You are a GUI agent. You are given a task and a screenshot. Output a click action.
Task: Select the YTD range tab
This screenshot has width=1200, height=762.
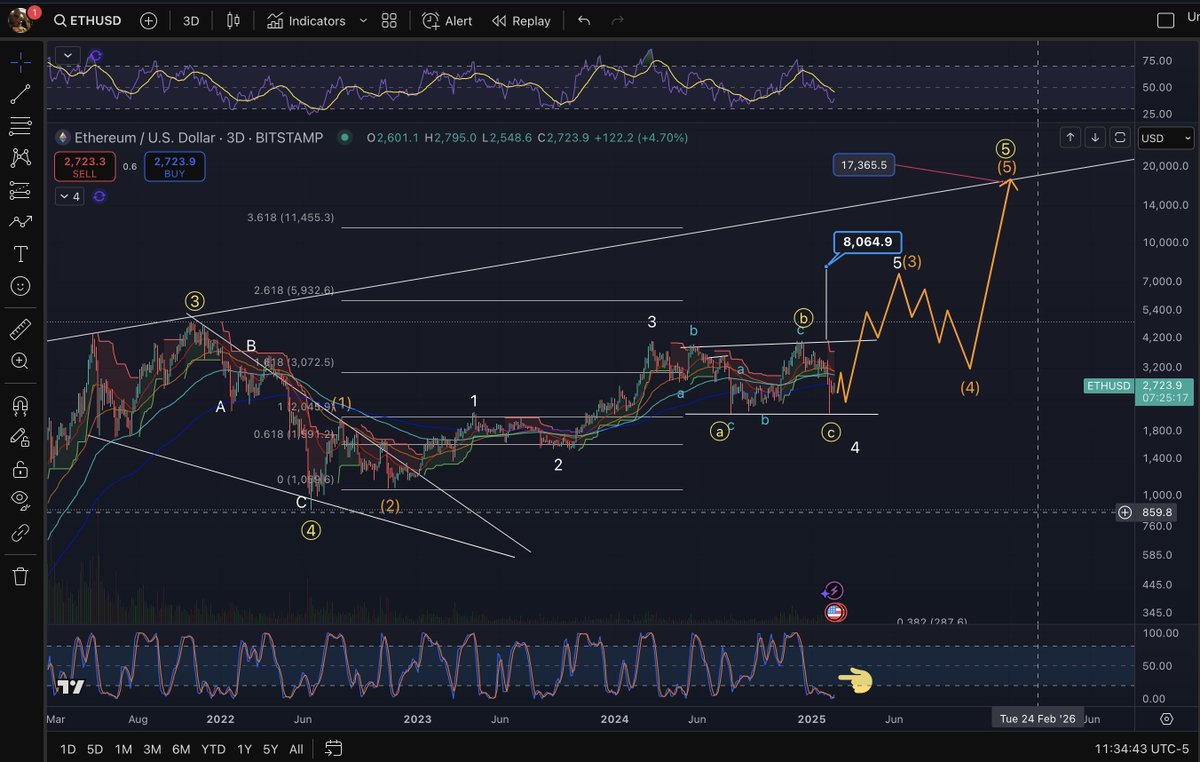(213, 748)
